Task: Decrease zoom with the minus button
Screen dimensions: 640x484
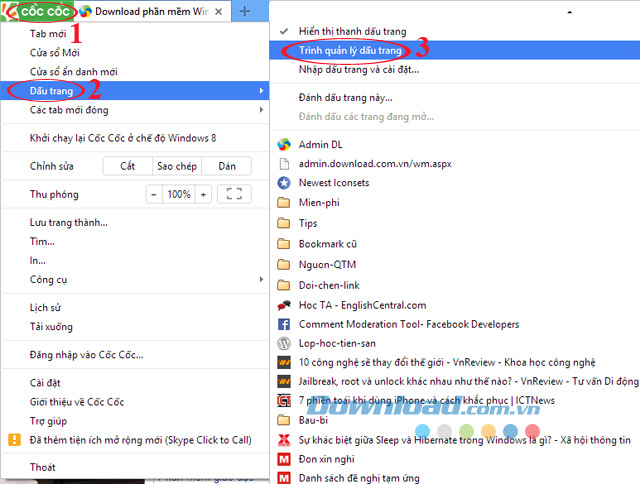Action: pos(155,194)
